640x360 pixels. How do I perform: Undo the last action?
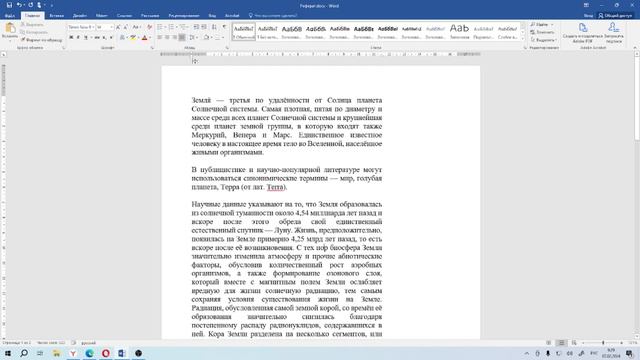[x=19, y=5]
